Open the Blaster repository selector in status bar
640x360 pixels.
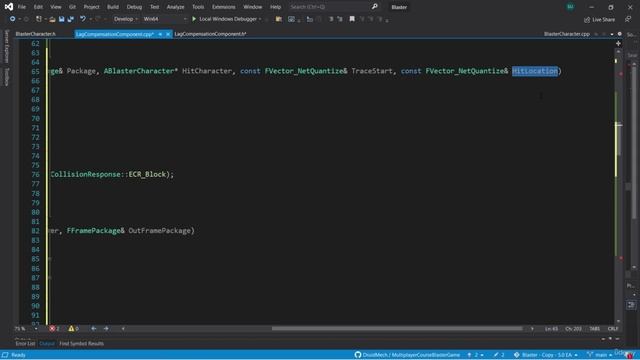[547, 355]
